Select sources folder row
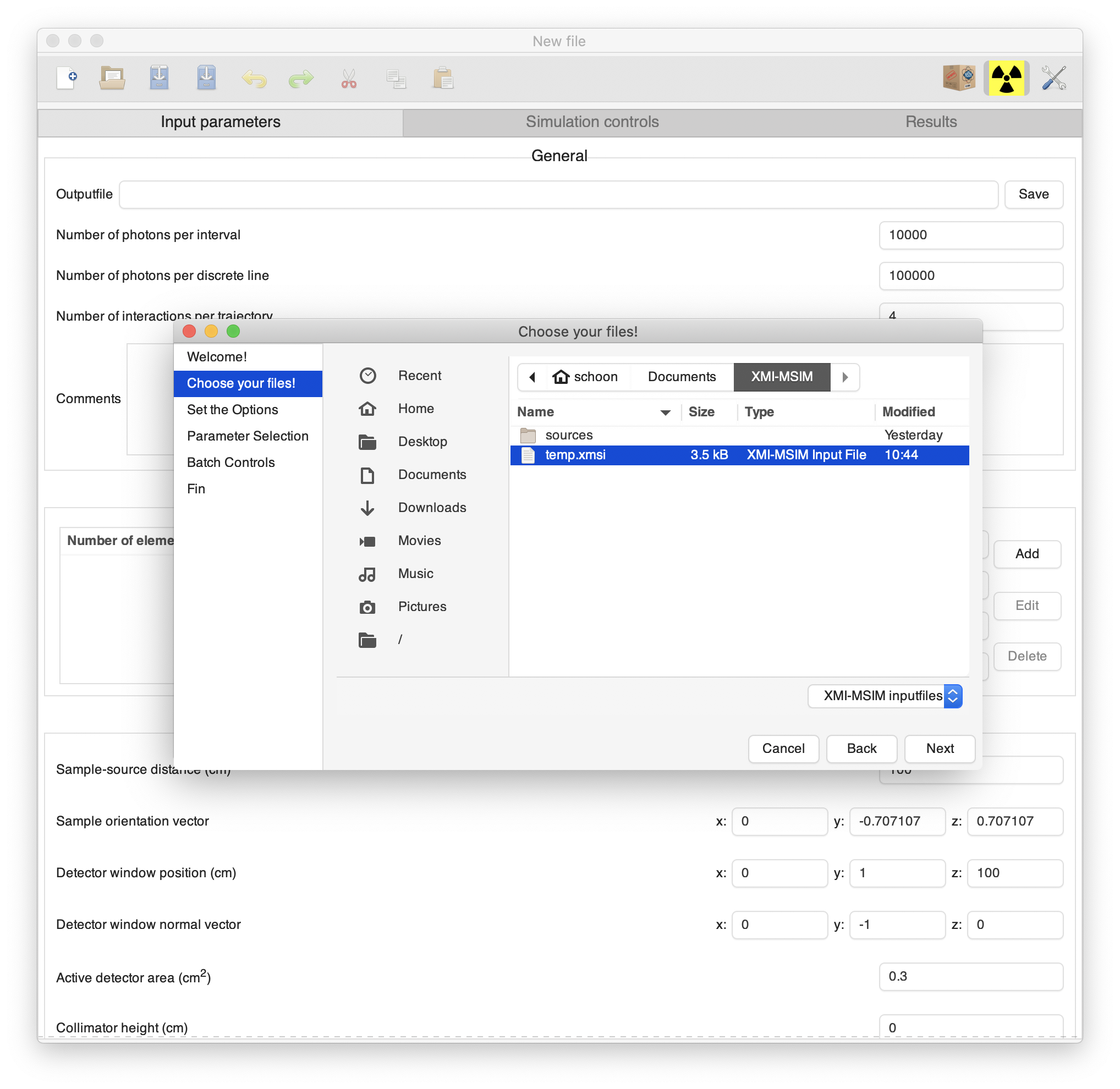Screen dimensions: 1120x1089 [739, 435]
